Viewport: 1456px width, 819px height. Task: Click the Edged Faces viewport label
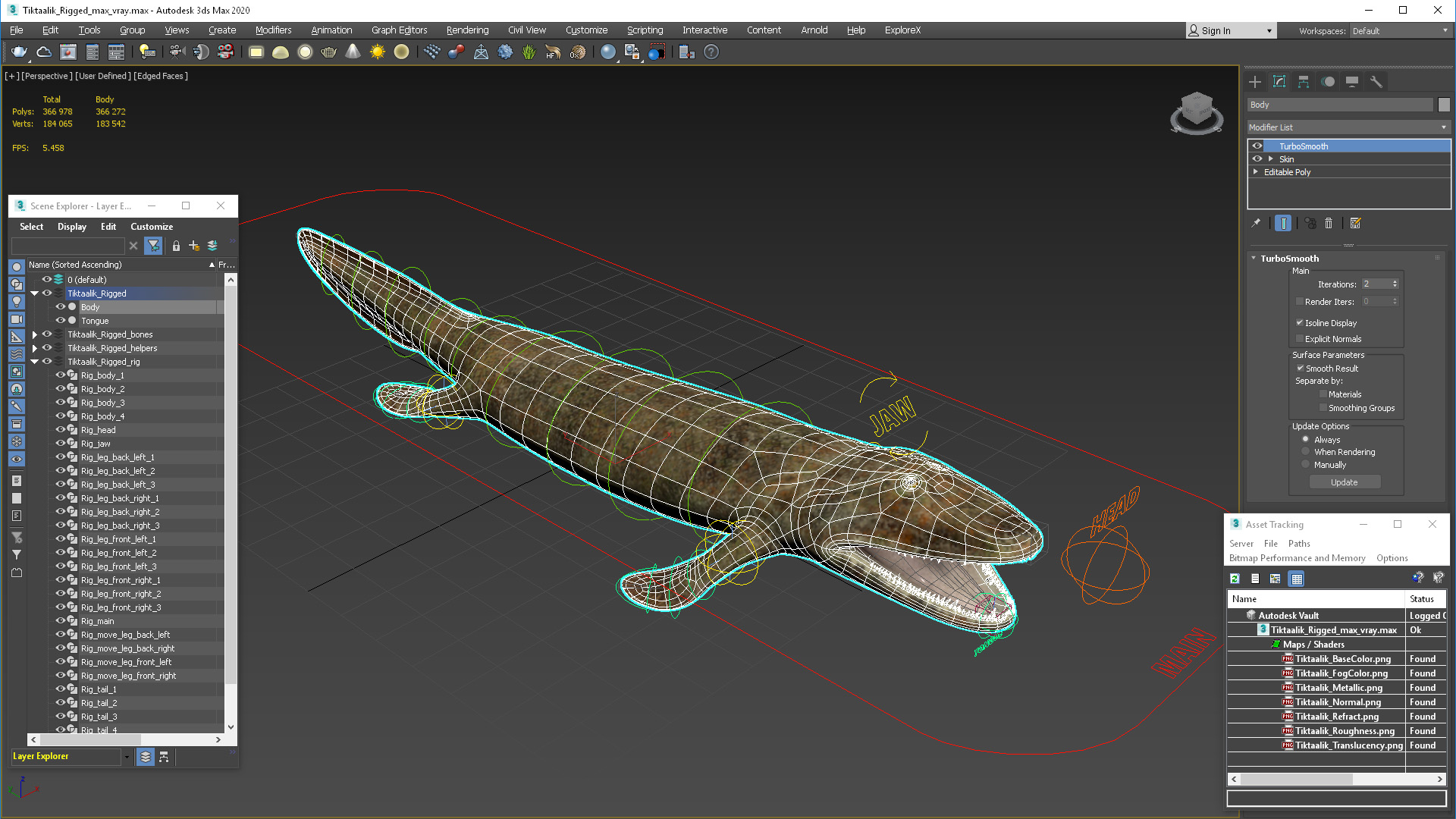pos(161,76)
